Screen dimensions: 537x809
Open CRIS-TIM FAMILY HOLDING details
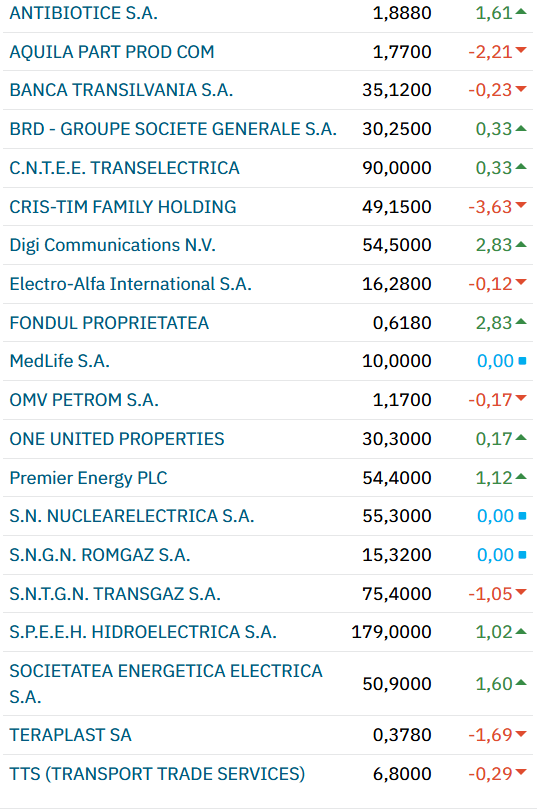(123, 206)
